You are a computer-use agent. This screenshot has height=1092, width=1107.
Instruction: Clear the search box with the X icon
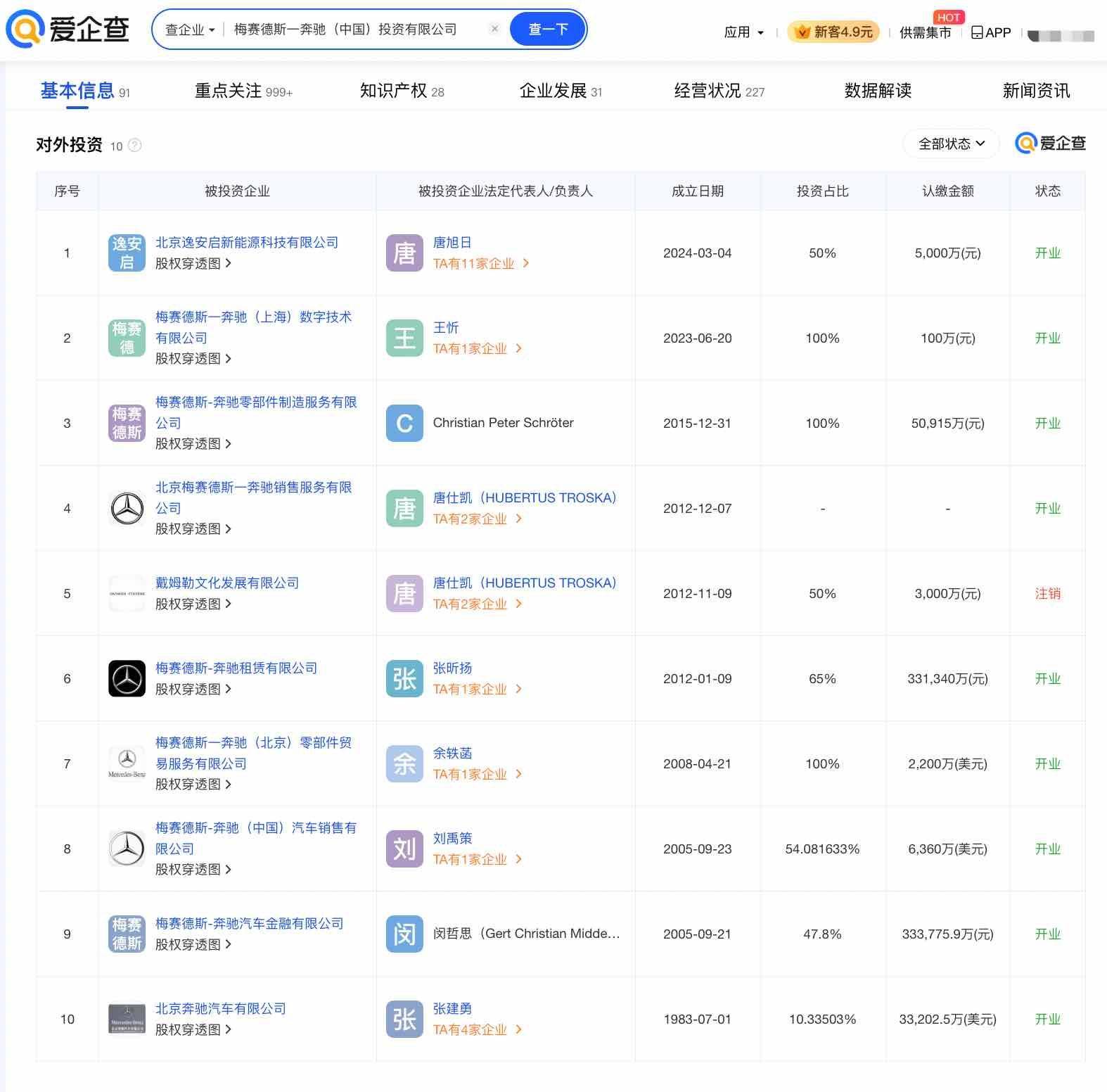494,29
